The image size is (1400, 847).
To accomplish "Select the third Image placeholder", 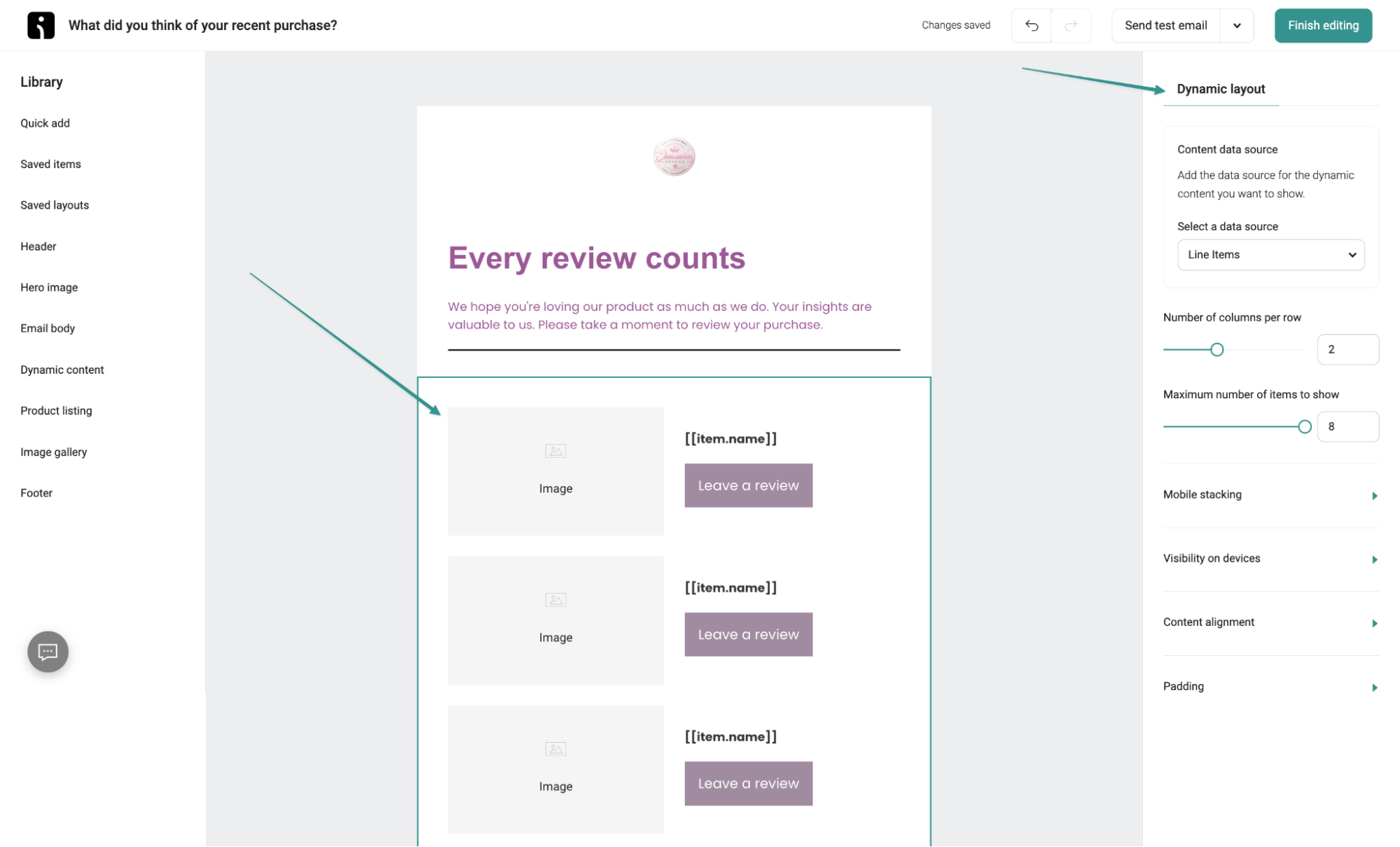I will pos(555,769).
